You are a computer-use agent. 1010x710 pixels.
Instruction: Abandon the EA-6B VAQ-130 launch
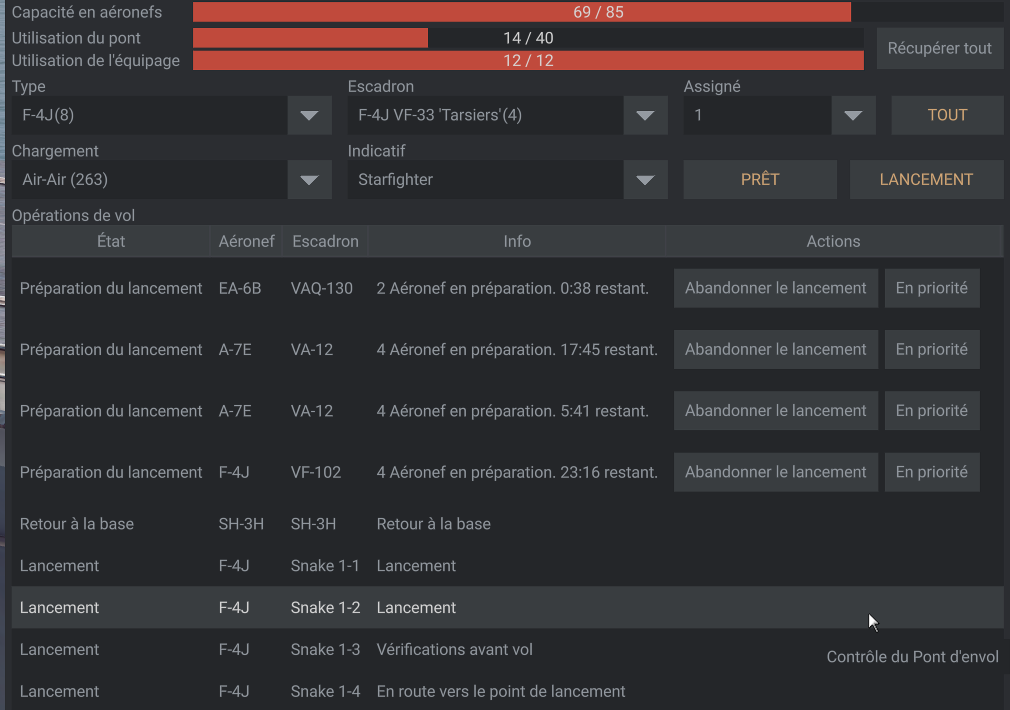(x=775, y=288)
